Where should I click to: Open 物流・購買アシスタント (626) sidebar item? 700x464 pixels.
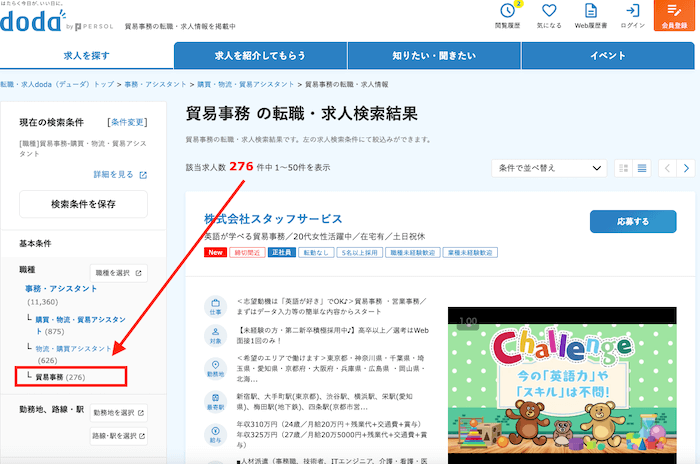(x=74, y=349)
